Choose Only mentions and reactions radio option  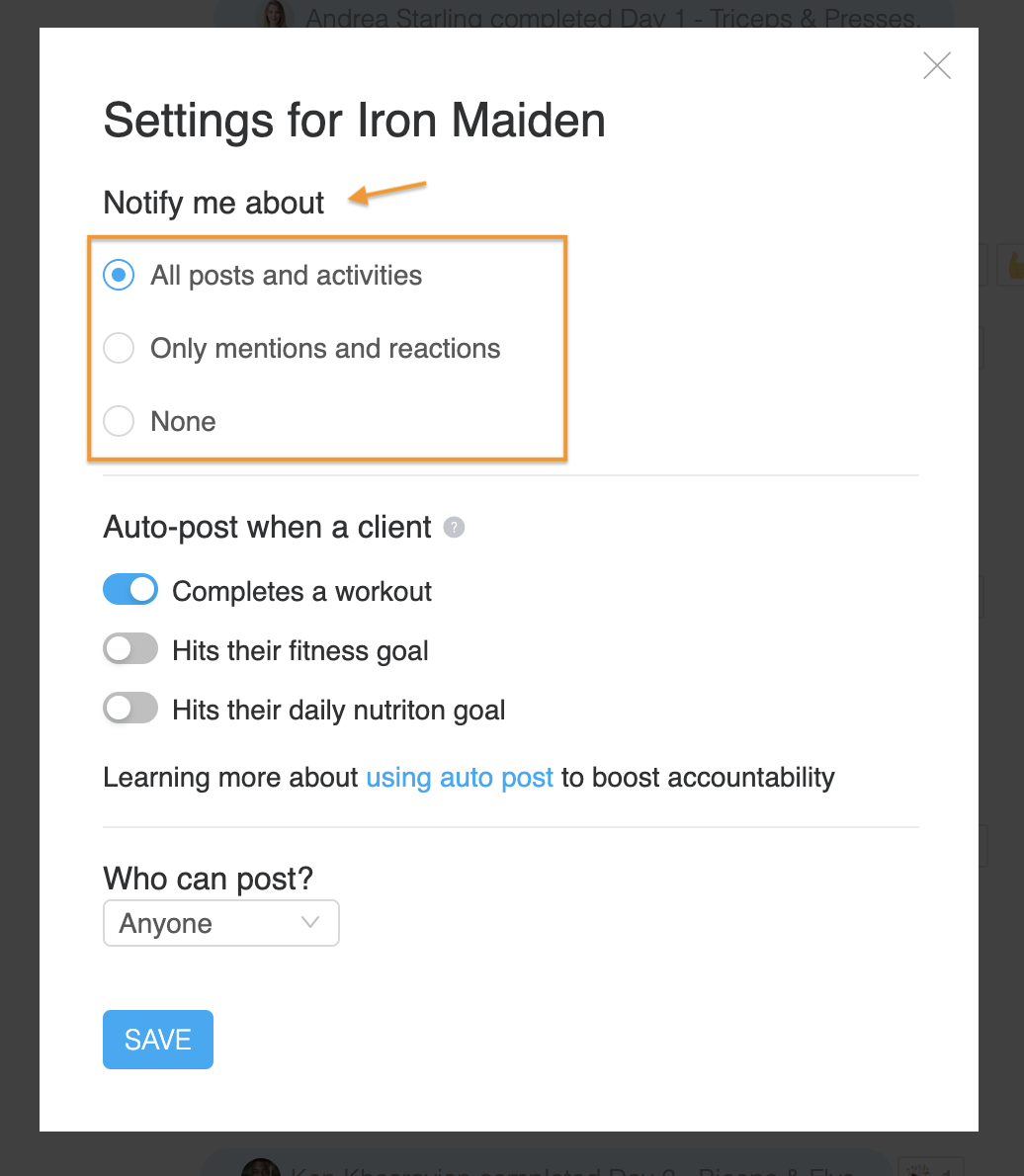[x=119, y=348]
